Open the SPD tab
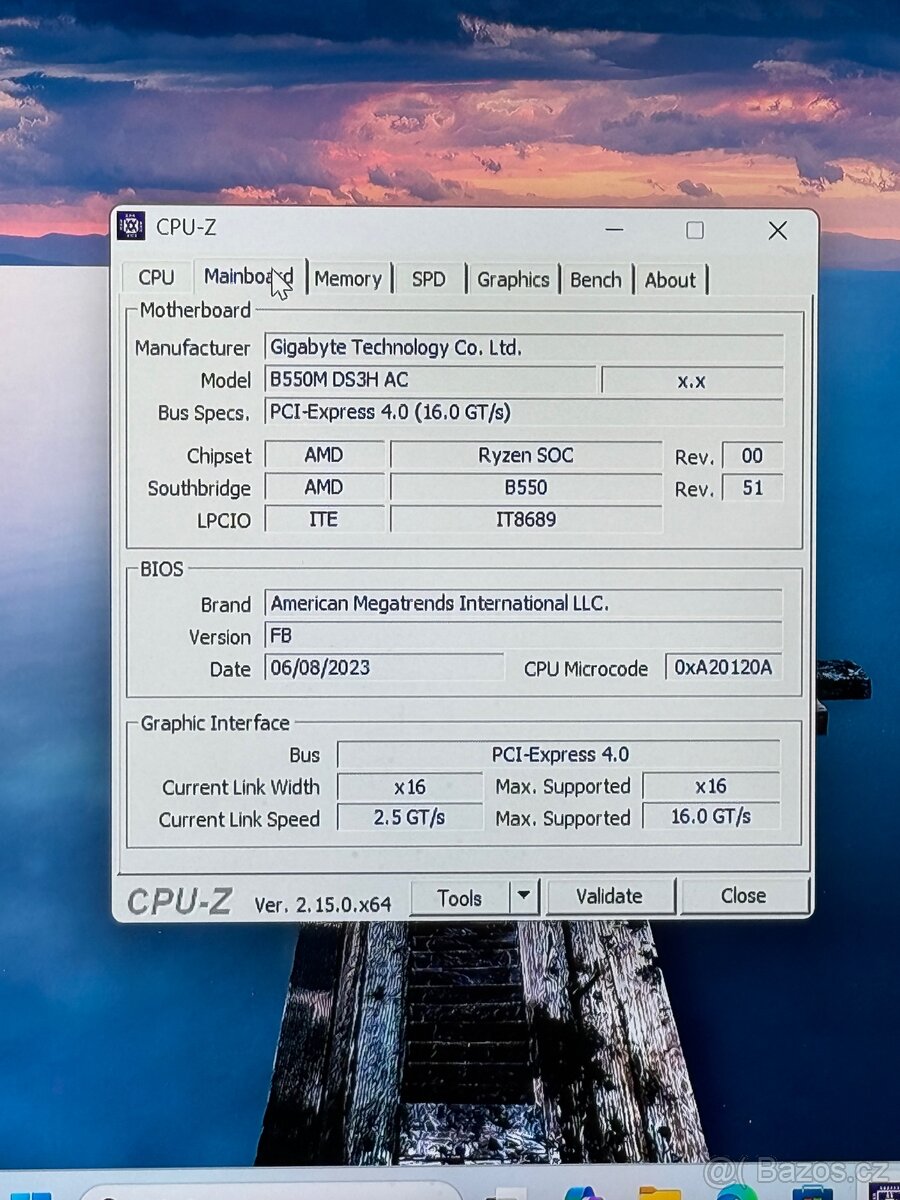The height and width of the screenshot is (1200, 900). pos(428,280)
